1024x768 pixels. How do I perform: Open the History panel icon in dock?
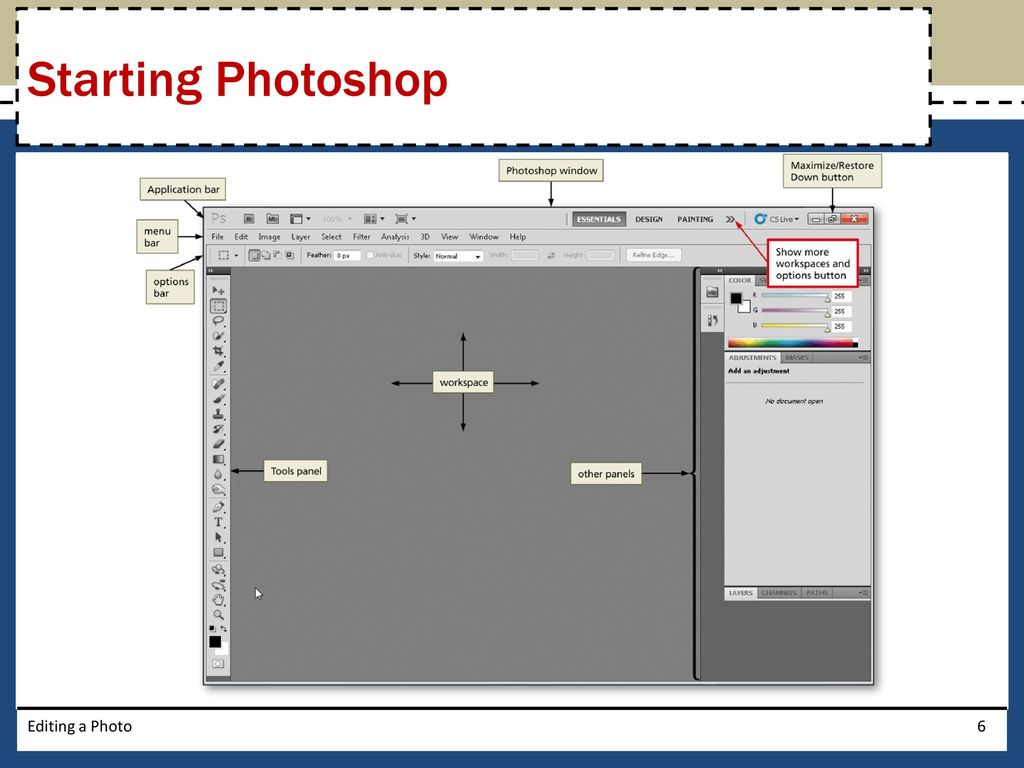point(712,320)
